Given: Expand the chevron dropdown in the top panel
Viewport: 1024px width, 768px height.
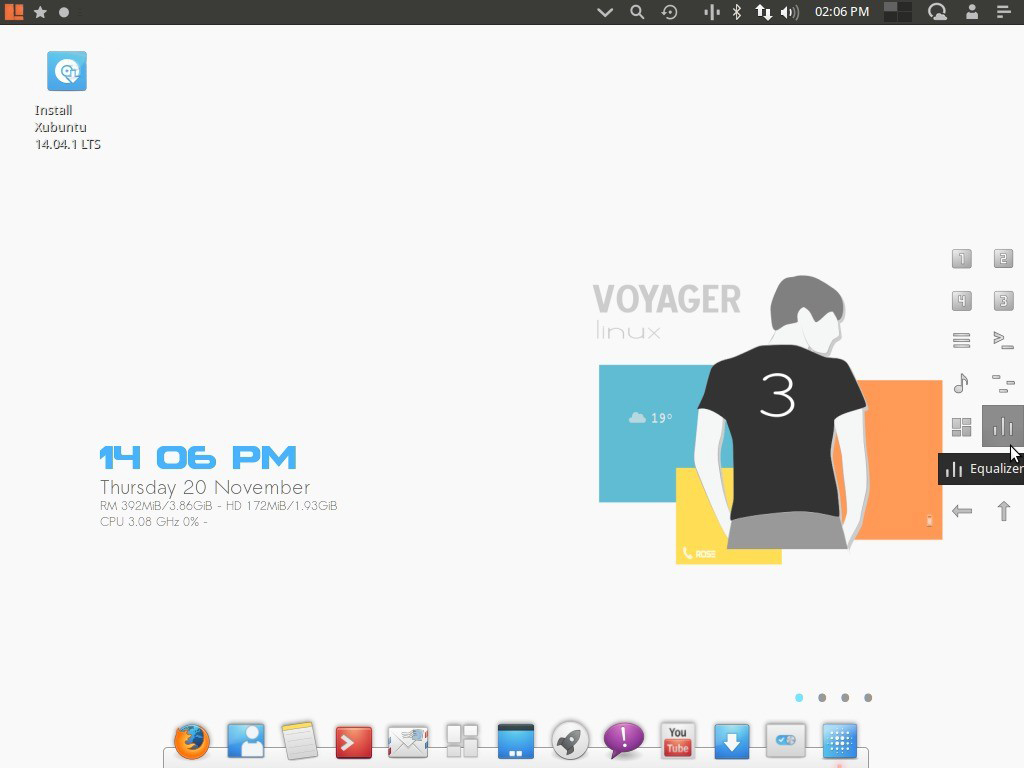Looking at the screenshot, I should pos(605,12).
